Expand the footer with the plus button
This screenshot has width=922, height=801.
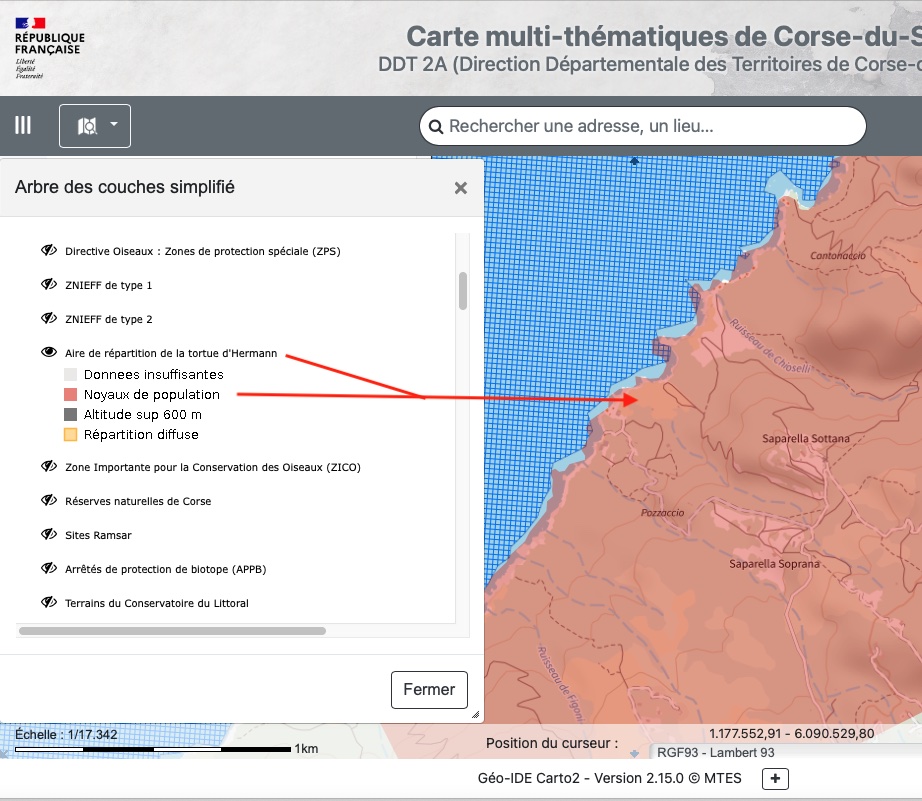(774, 779)
